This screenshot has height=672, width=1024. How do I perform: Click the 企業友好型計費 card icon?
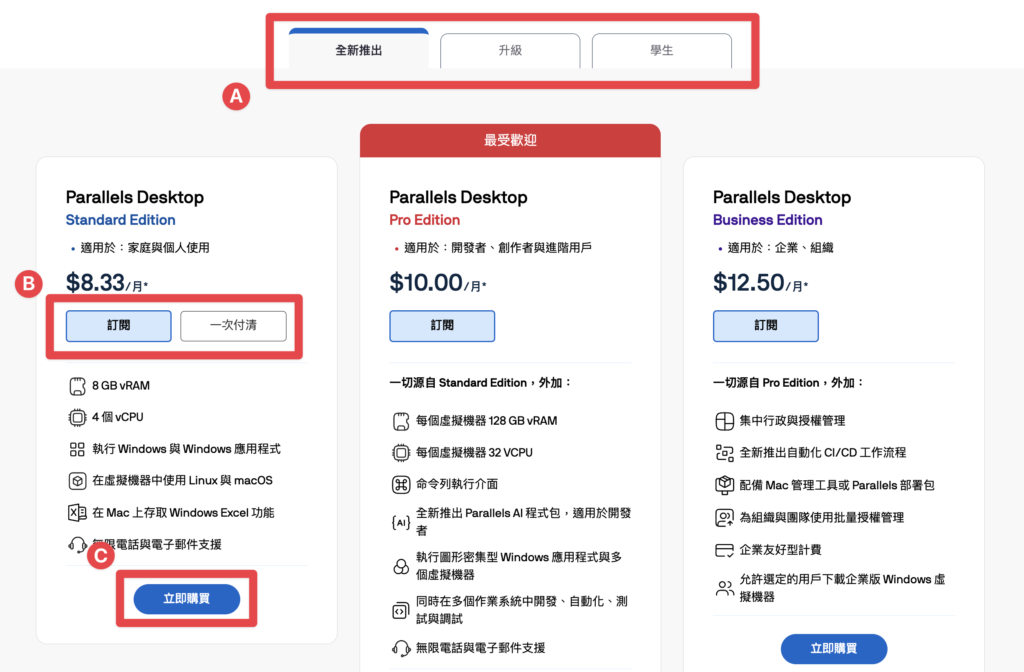(x=724, y=550)
